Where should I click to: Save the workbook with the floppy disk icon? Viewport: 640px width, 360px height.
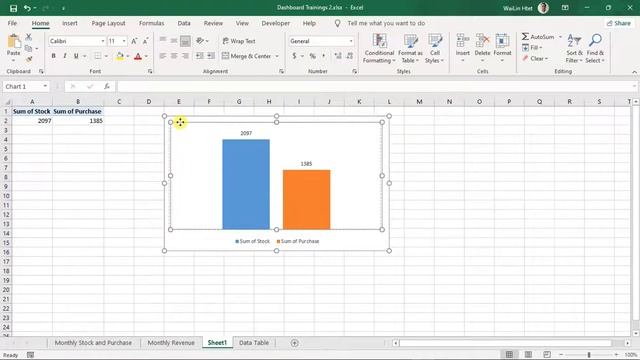[x=13, y=8]
